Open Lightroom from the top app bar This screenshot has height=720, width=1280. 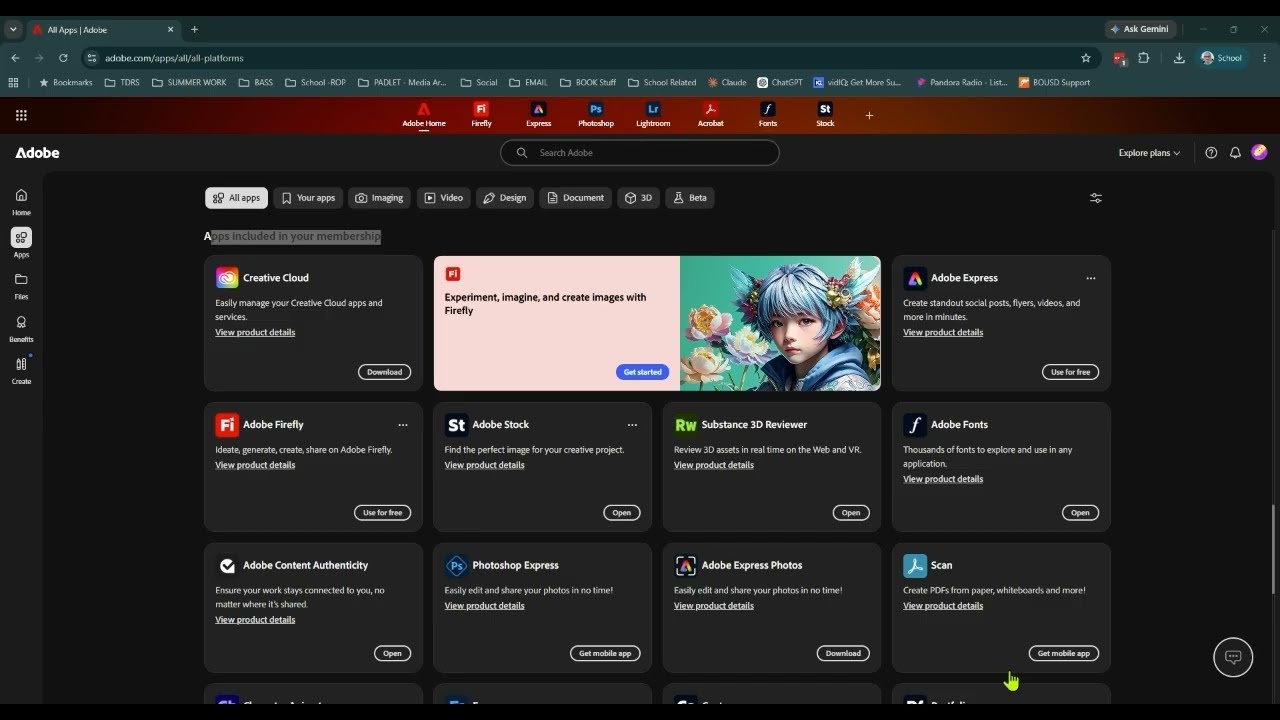tap(653, 114)
